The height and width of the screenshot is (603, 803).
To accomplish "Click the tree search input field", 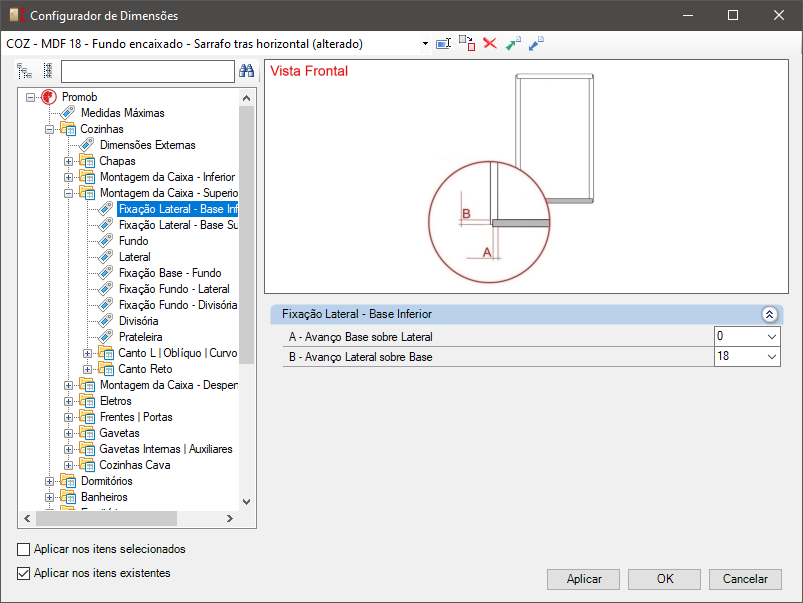I will (147, 71).
